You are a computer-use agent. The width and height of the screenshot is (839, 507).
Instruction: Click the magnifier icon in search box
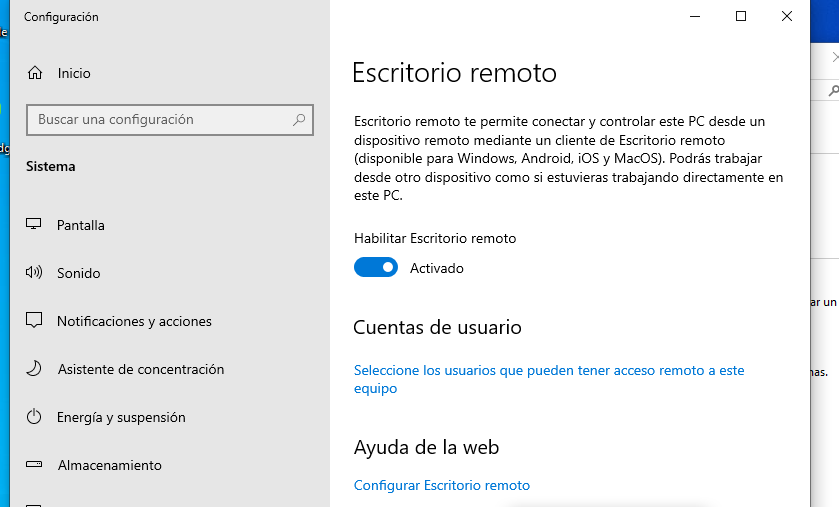[x=299, y=120]
